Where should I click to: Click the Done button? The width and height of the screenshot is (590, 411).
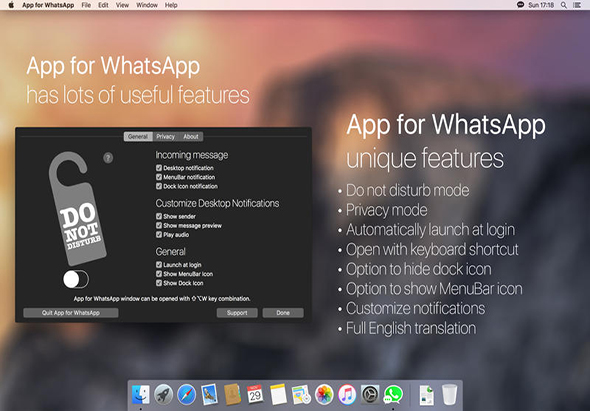283,313
